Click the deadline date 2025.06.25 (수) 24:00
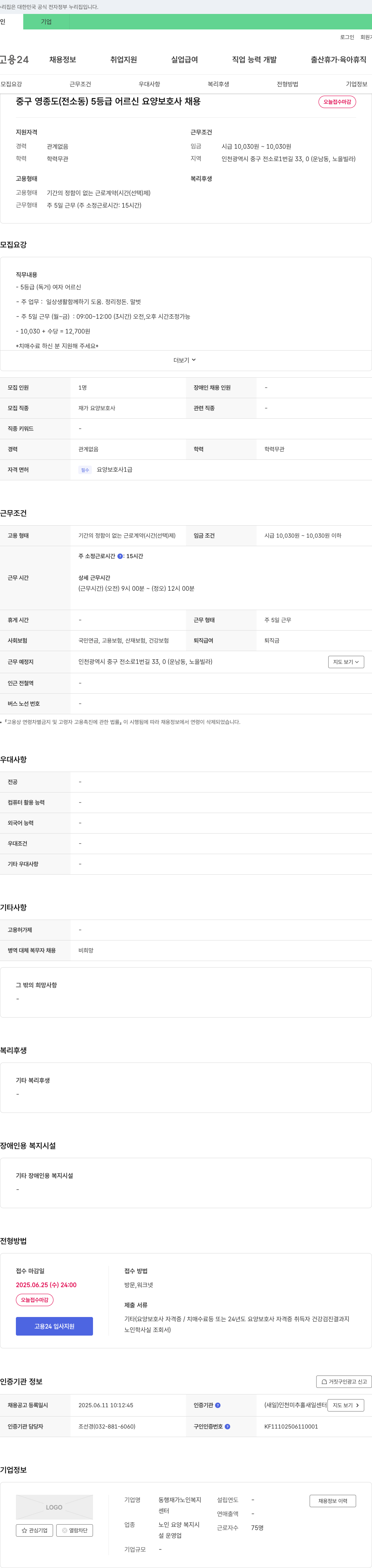Screen dimensions: 372x1568 coord(46,1285)
